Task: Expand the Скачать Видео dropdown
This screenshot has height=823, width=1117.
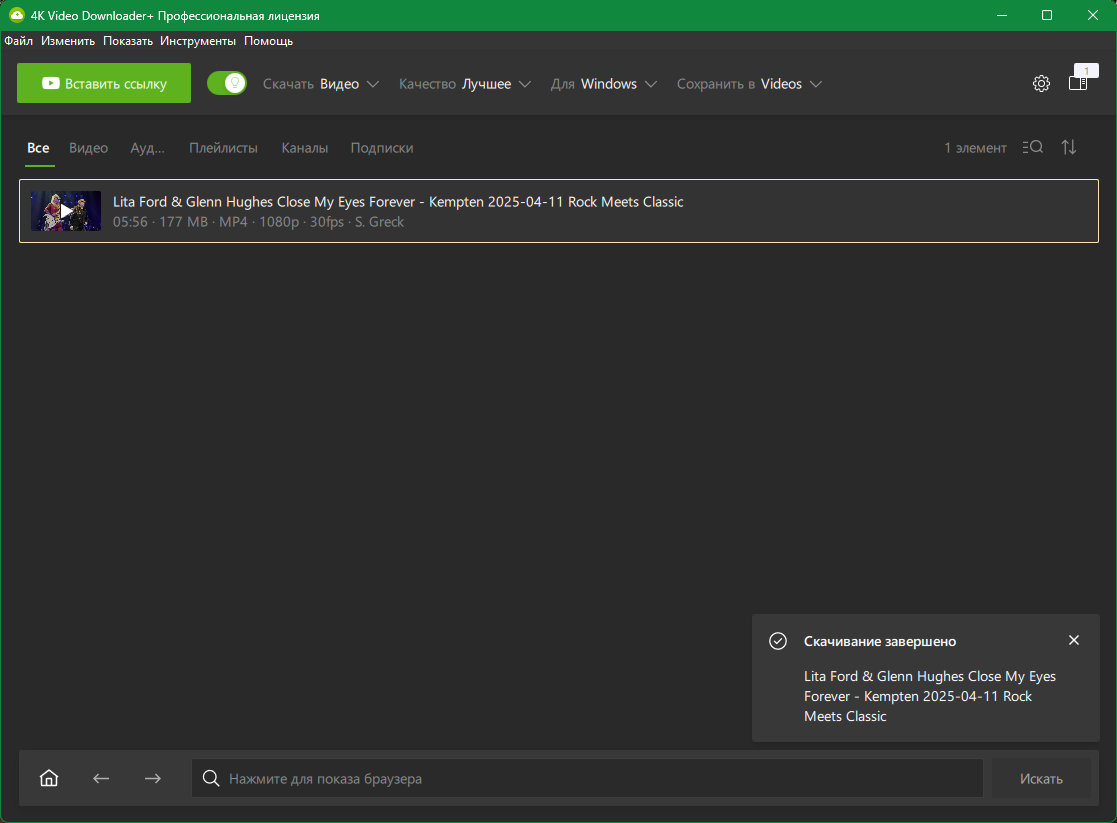Action: pyautogui.click(x=321, y=83)
